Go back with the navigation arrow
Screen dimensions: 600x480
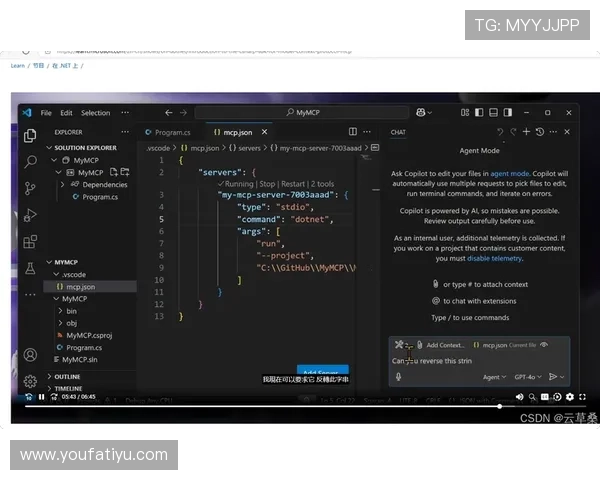tap(169, 113)
